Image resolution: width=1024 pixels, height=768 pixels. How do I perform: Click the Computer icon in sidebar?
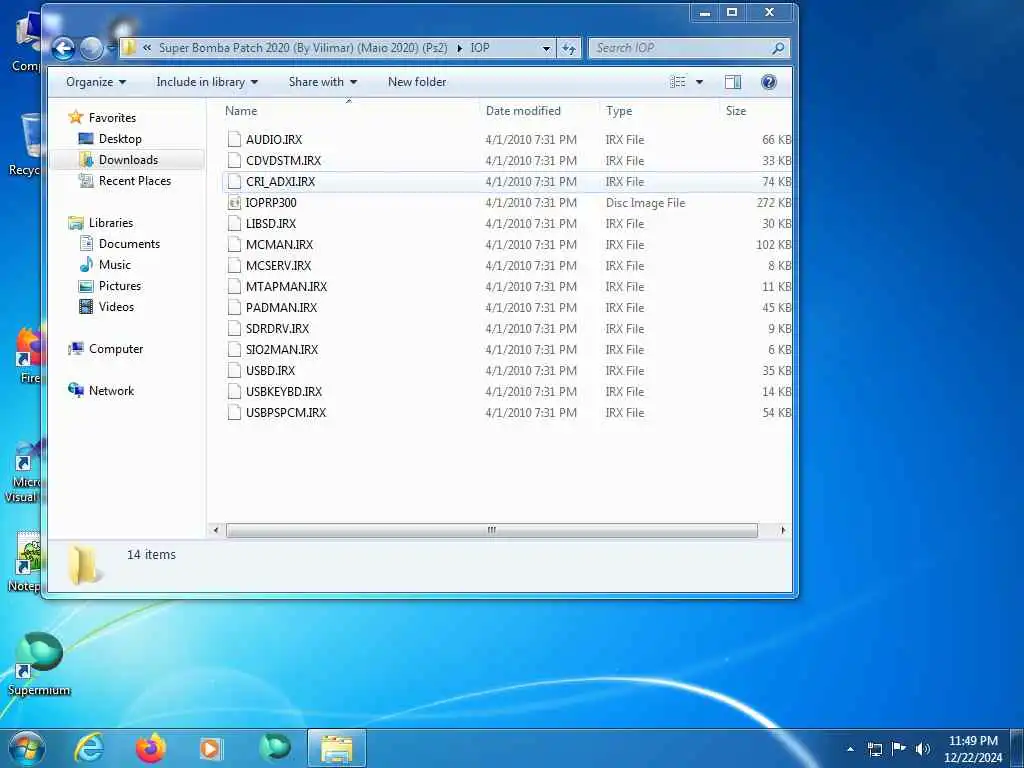76,349
